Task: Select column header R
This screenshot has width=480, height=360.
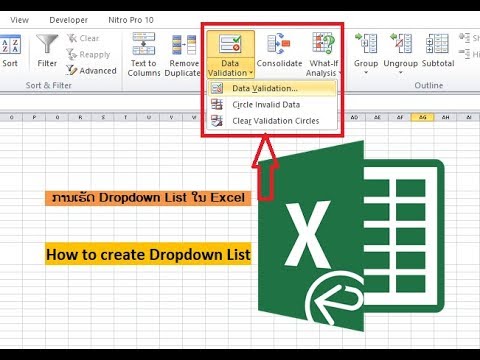Action: 80,117
